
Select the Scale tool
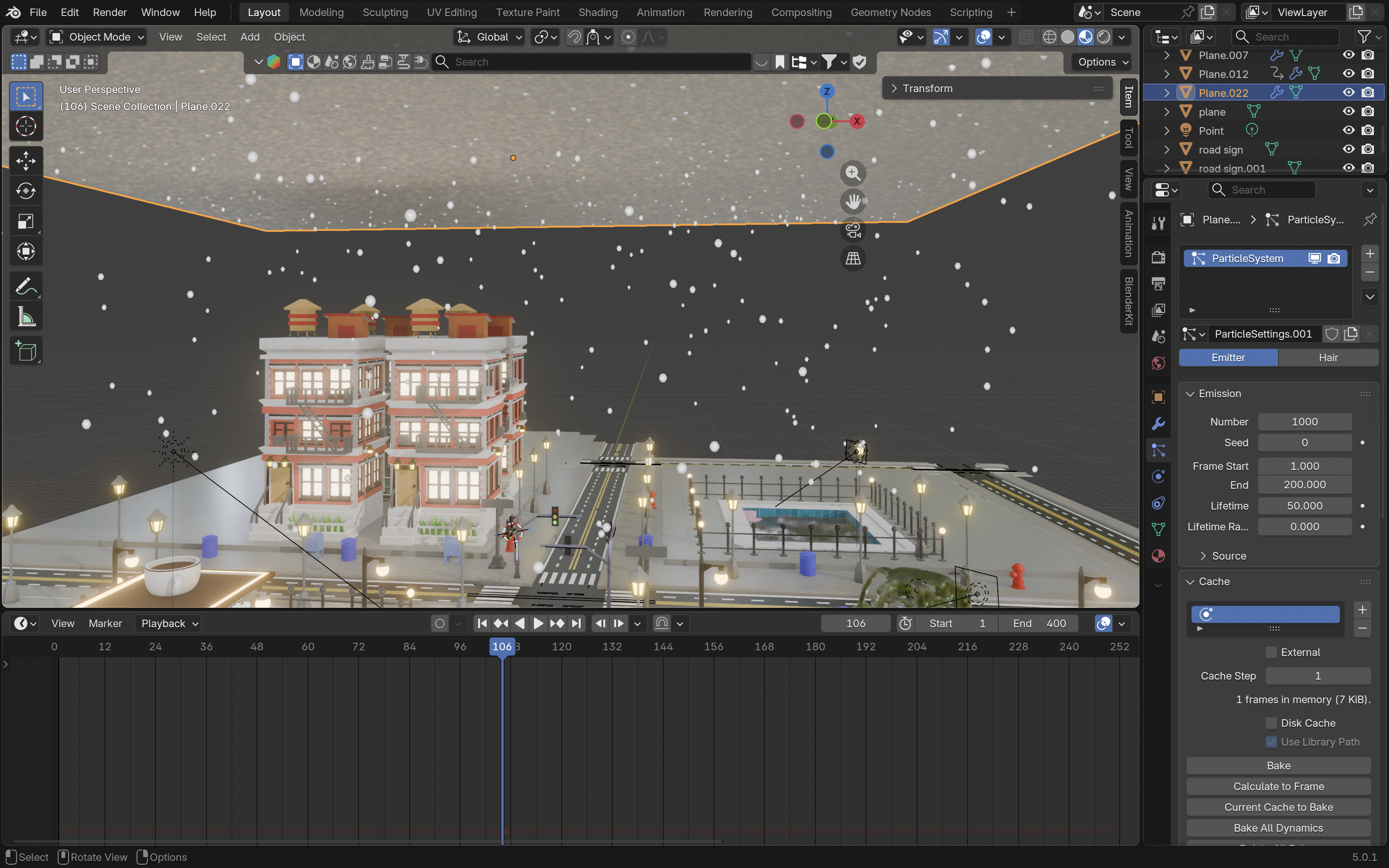point(26,221)
